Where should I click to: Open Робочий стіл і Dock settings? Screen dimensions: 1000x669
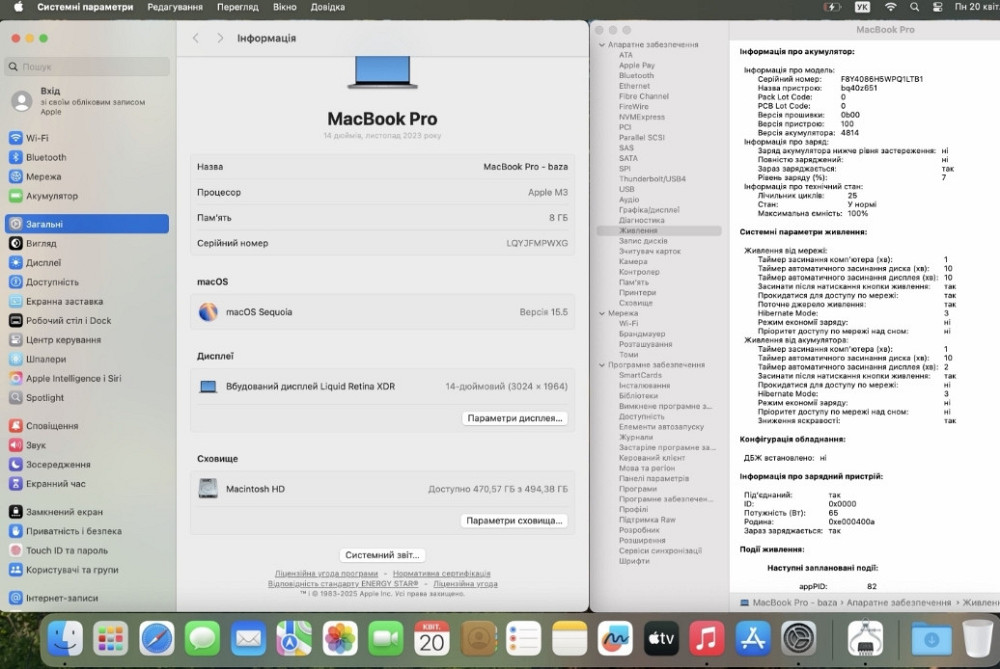pos(61,320)
